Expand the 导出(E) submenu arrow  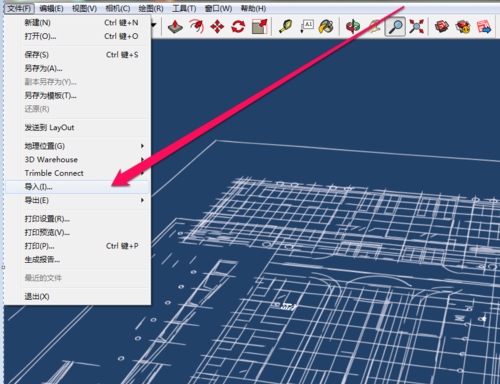point(142,200)
